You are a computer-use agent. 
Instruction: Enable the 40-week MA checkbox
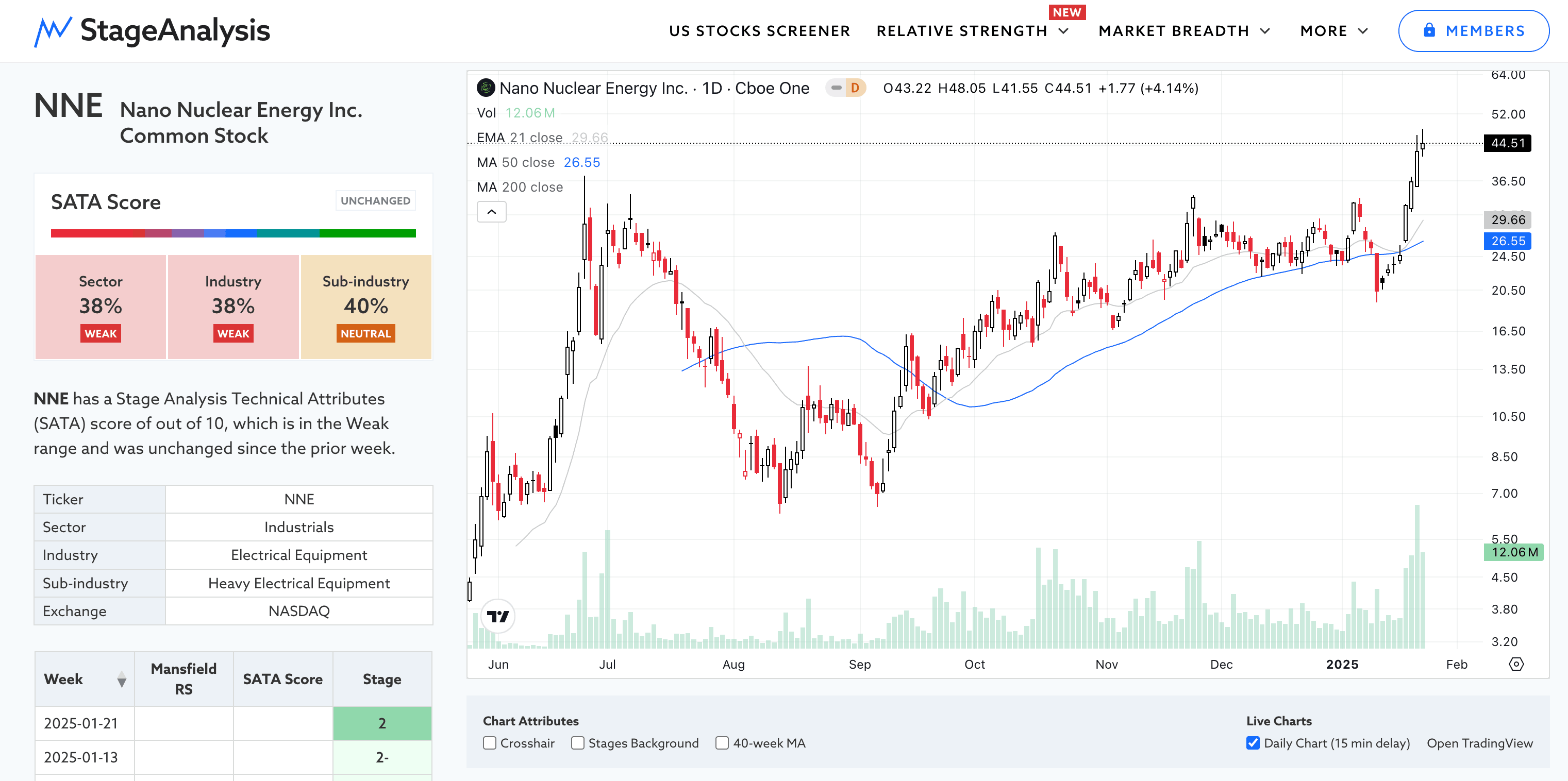click(x=722, y=743)
